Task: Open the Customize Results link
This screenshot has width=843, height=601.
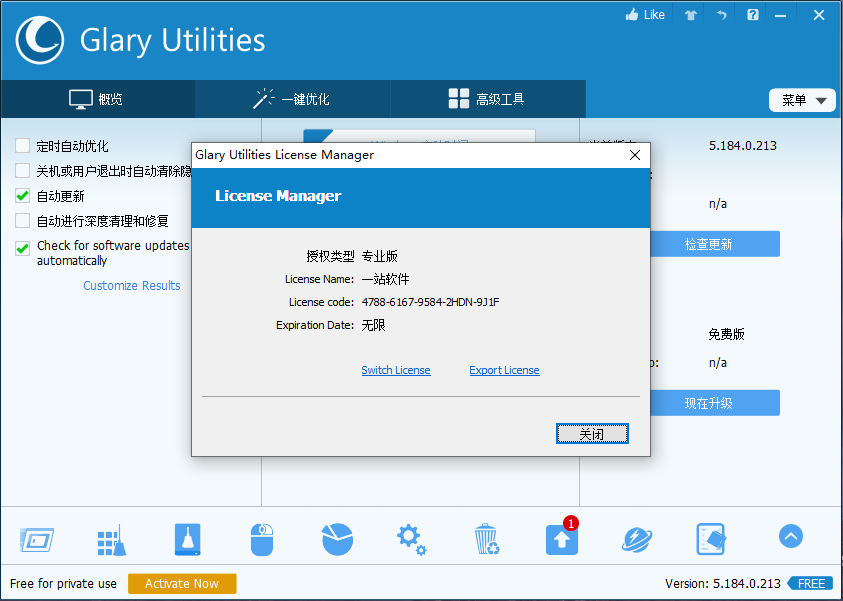Action: pos(132,285)
